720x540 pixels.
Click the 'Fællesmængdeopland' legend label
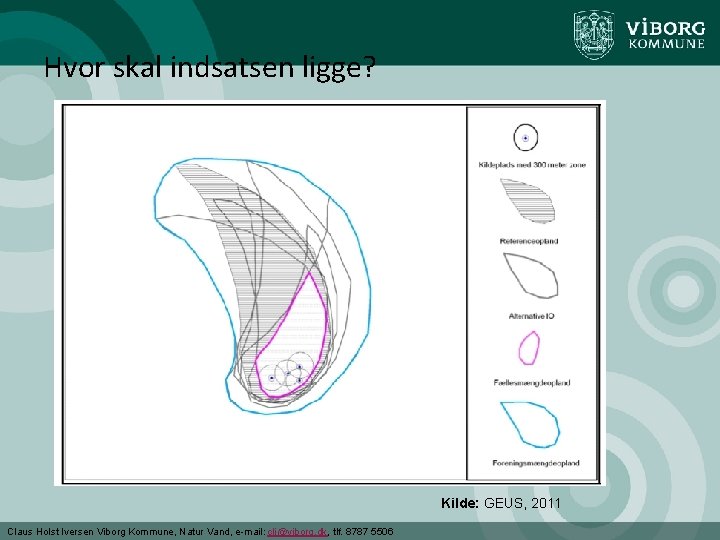(x=532, y=382)
